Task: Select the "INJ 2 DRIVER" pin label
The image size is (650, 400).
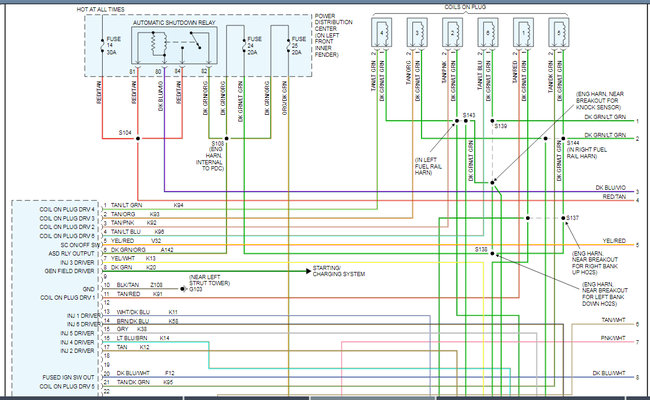Action: (x=78, y=351)
